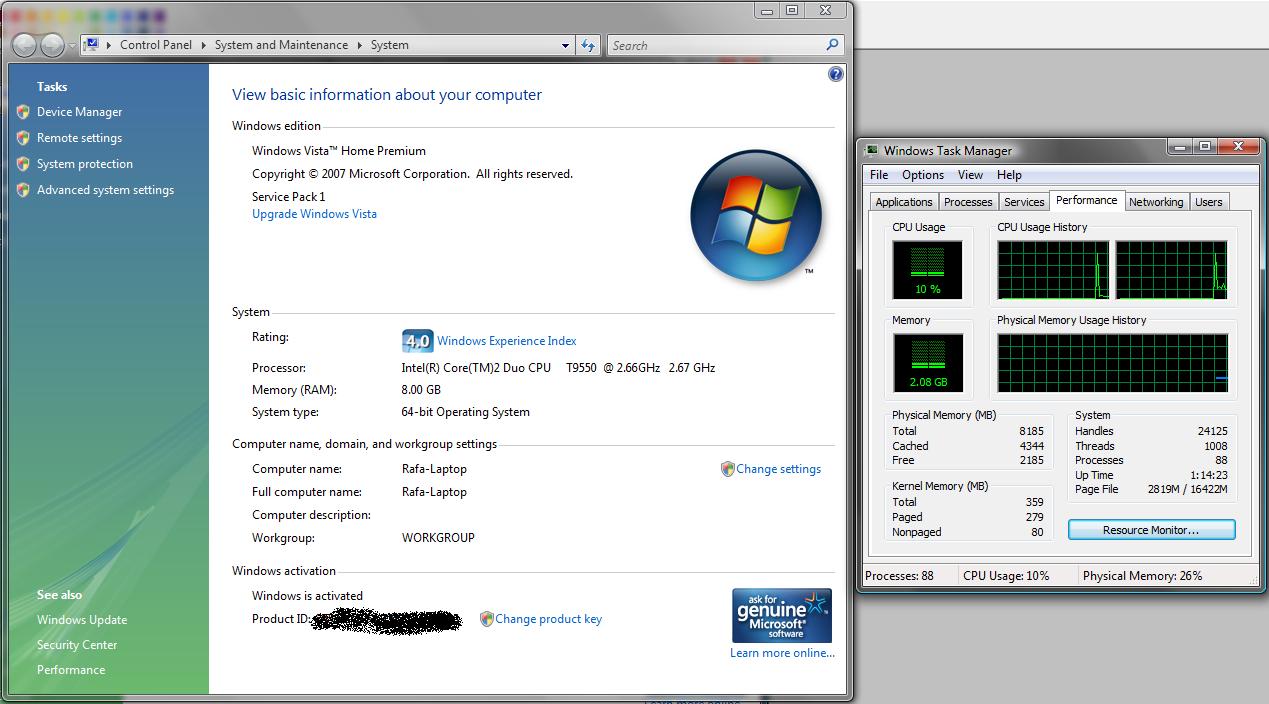Click shield icon beside Advanced system settings
Viewport: 1269px width, 704px height.
point(23,190)
